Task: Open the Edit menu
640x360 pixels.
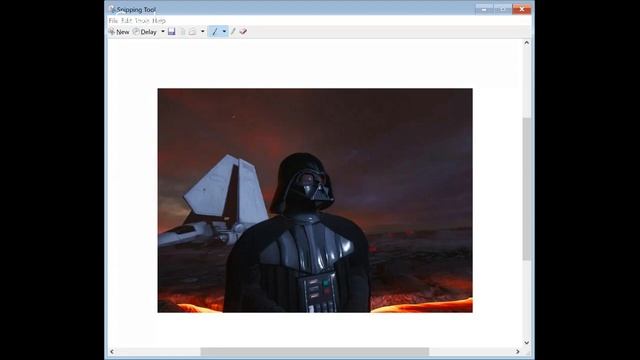Action: click(x=127, y=20)
